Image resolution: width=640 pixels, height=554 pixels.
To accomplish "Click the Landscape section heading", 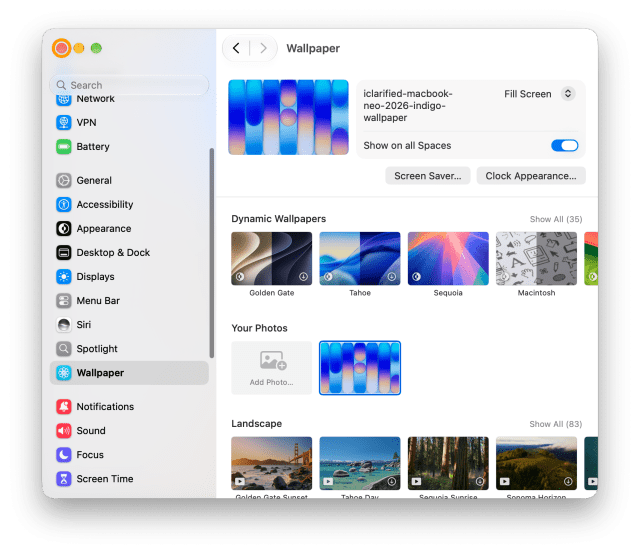I will [256, 424].
